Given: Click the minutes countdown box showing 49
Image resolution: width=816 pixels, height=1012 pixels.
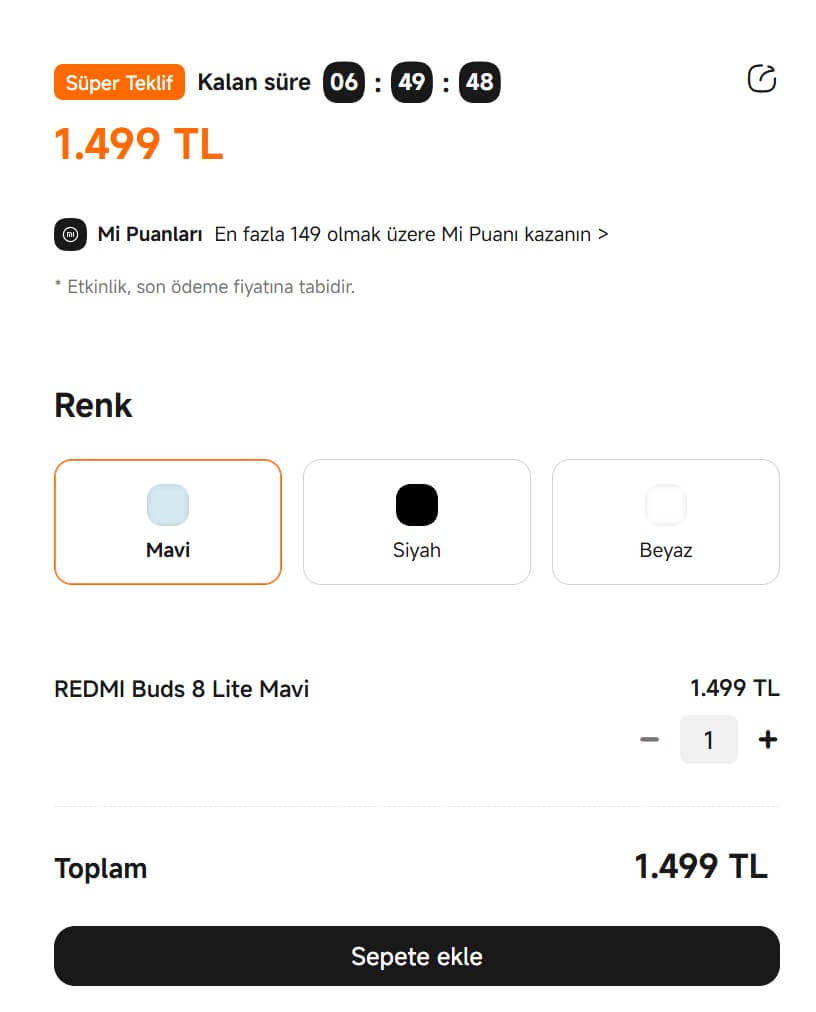Looking at the screenshot, I should [411, 82].
